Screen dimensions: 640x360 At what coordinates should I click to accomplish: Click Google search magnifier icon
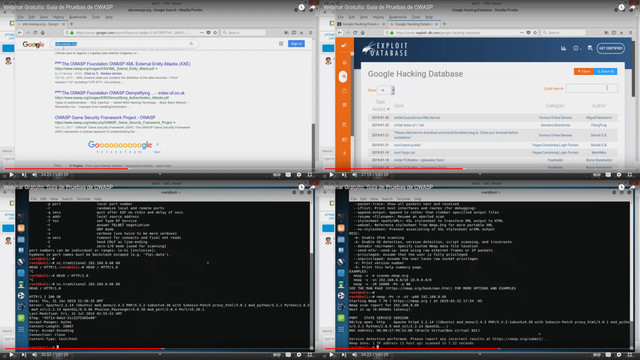(x=191, y=44)
